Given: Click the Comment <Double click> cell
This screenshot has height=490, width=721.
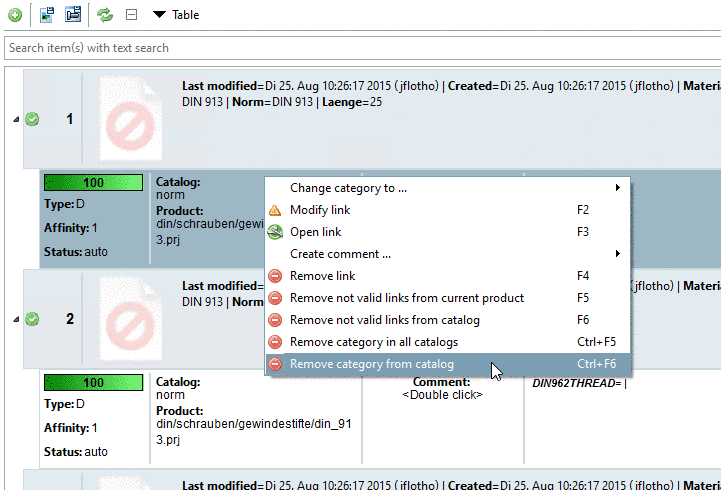Looking at the screenshot, I should point(442,388).
